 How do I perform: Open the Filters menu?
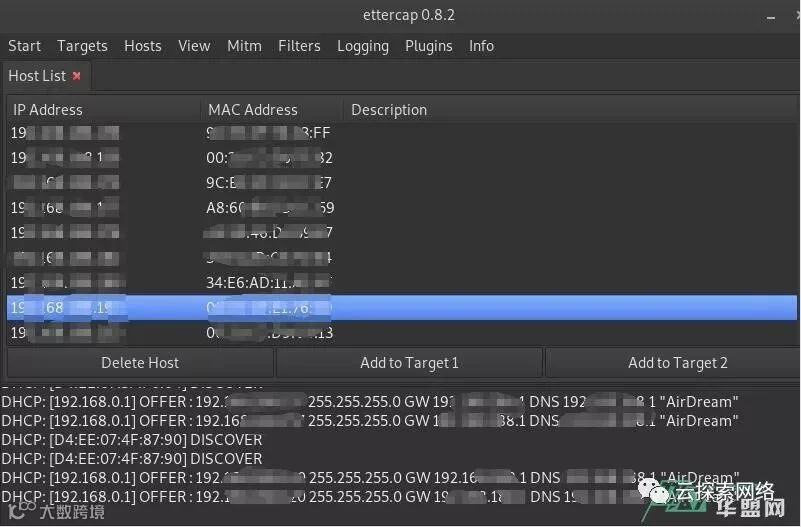(299, 46)
